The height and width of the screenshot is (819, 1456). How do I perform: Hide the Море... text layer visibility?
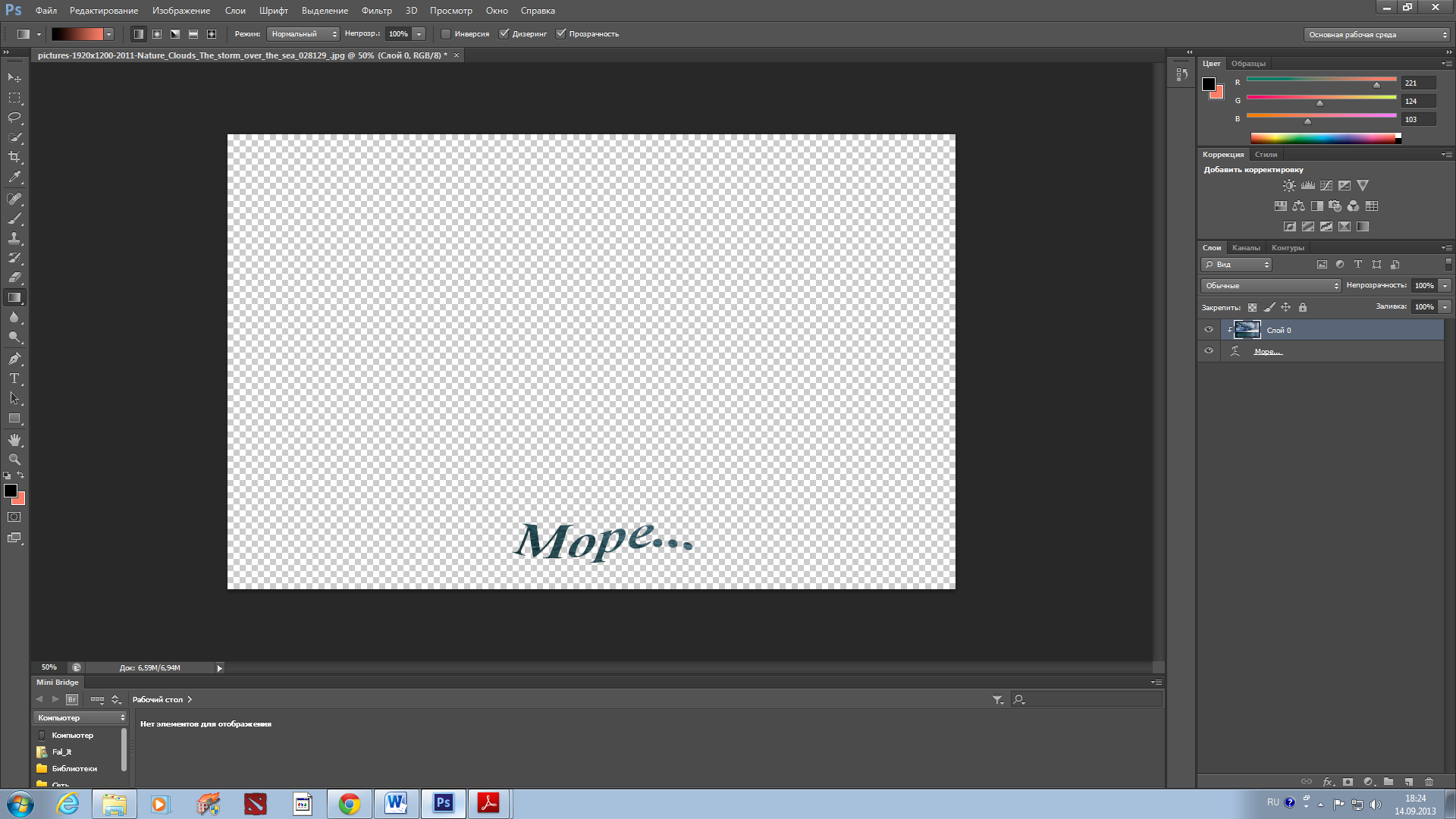click(x=1209, y=351)
